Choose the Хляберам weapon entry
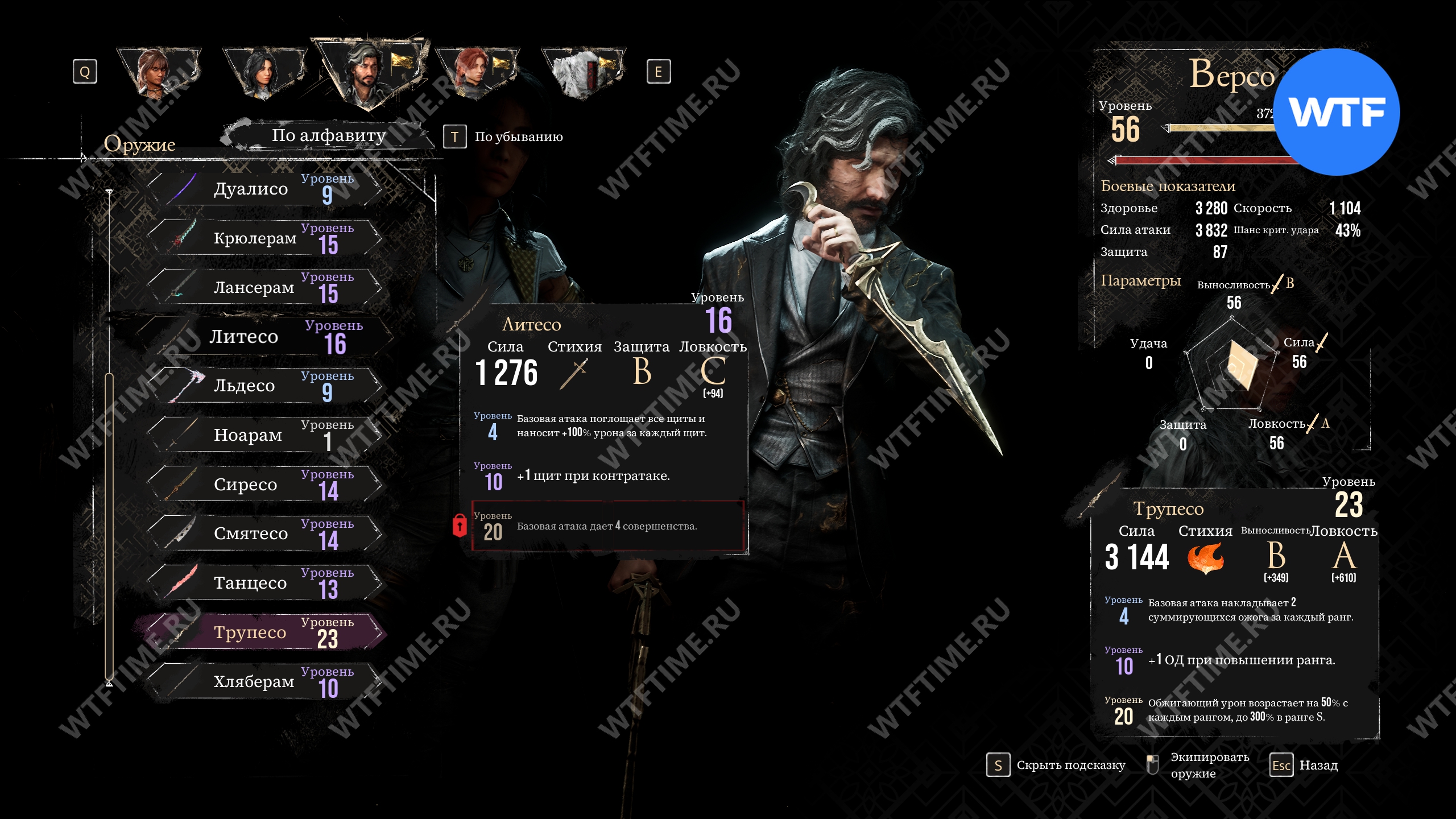The image size is (1456, 819). tap(266, 681)
